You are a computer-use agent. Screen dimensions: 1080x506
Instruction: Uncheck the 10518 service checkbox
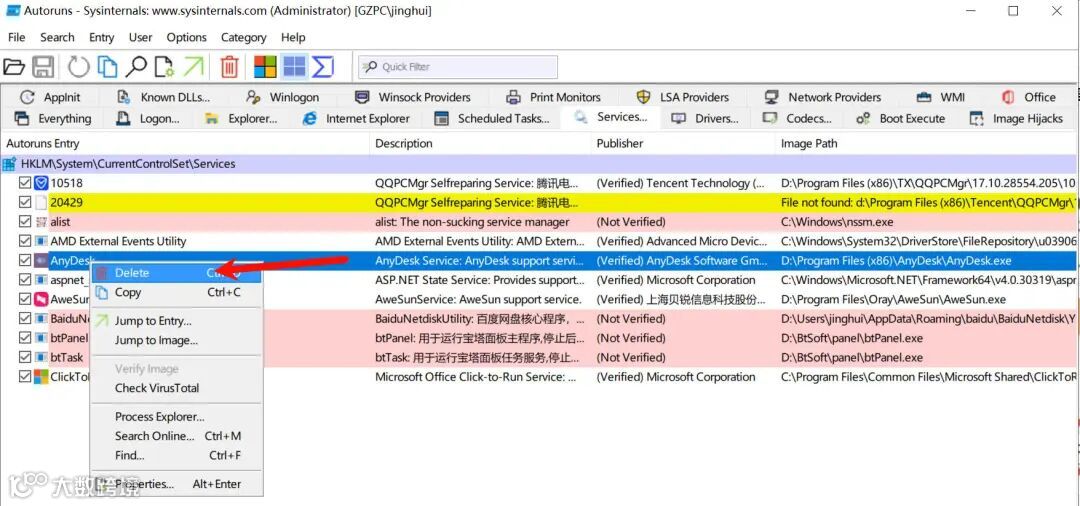click(x=25, y=183)
